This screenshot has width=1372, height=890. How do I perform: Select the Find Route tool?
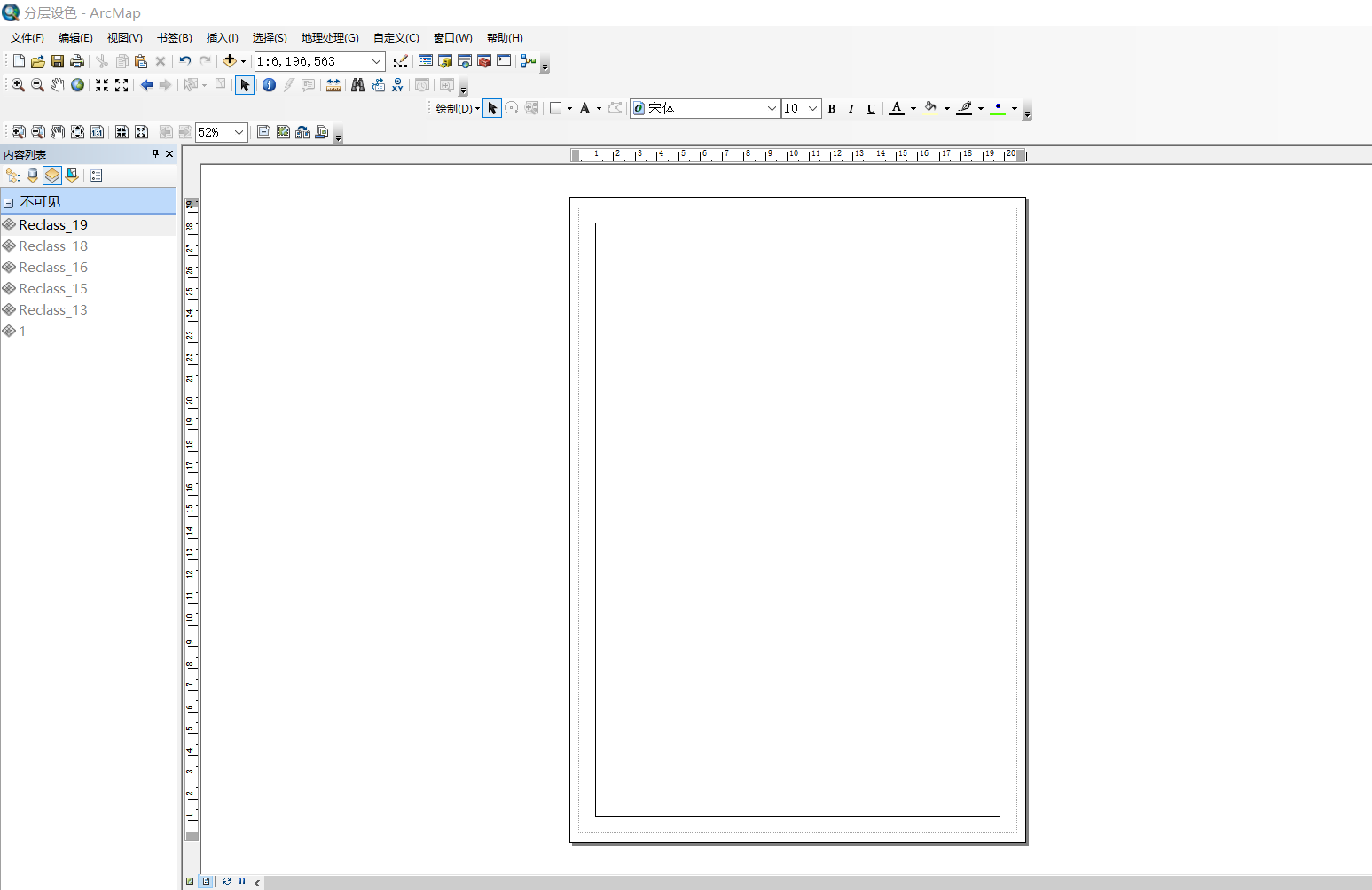coord(378,85)
